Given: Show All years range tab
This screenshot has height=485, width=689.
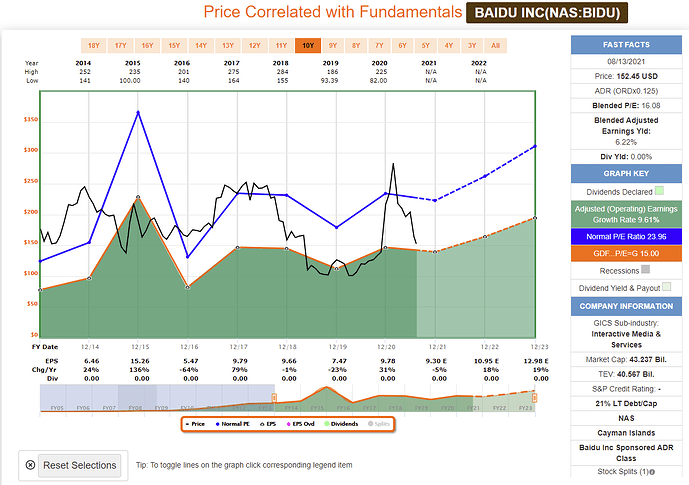Looking at the screenshot, I should click(495, 45).
